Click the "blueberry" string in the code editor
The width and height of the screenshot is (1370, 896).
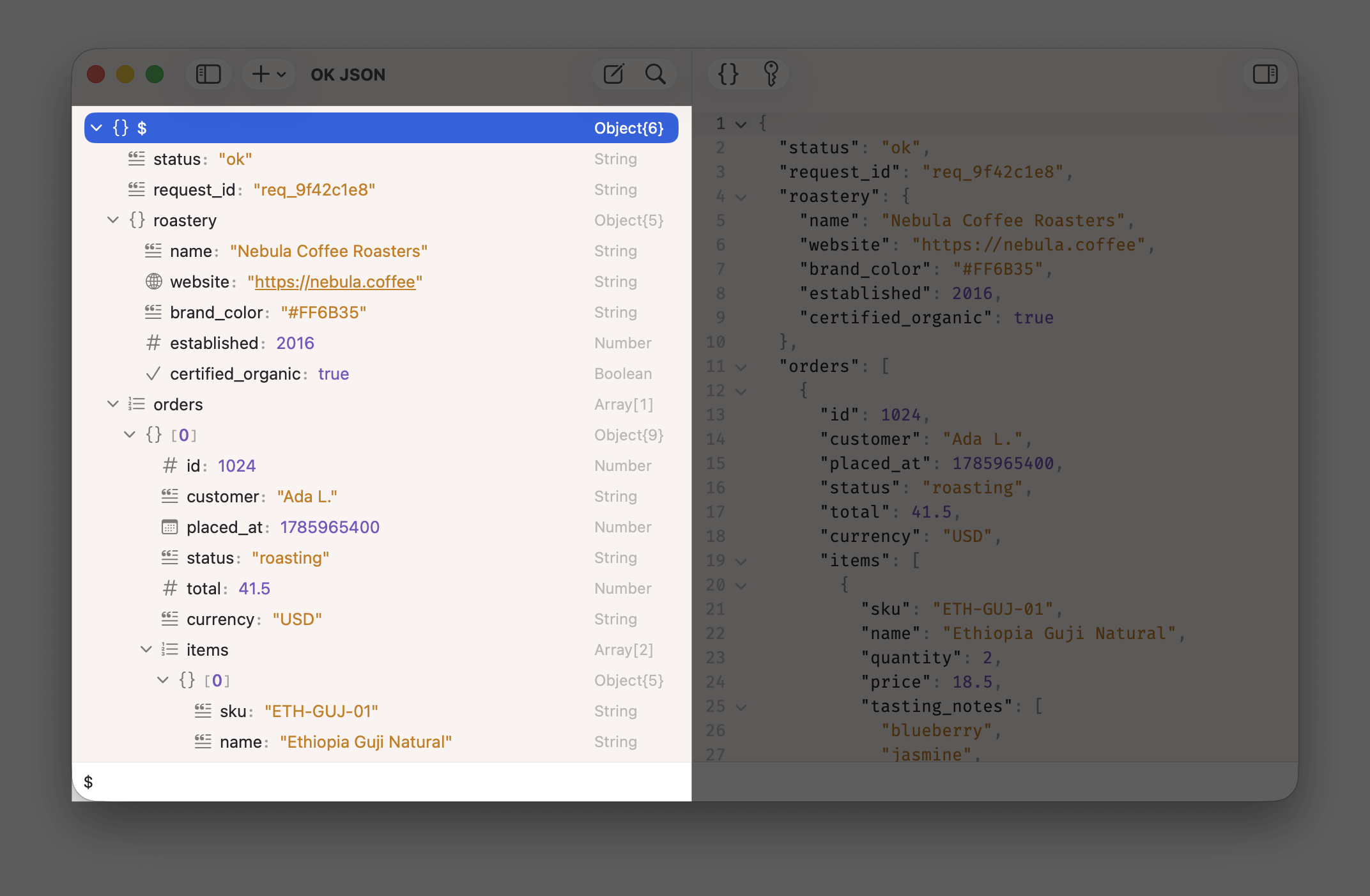point(936,730)
